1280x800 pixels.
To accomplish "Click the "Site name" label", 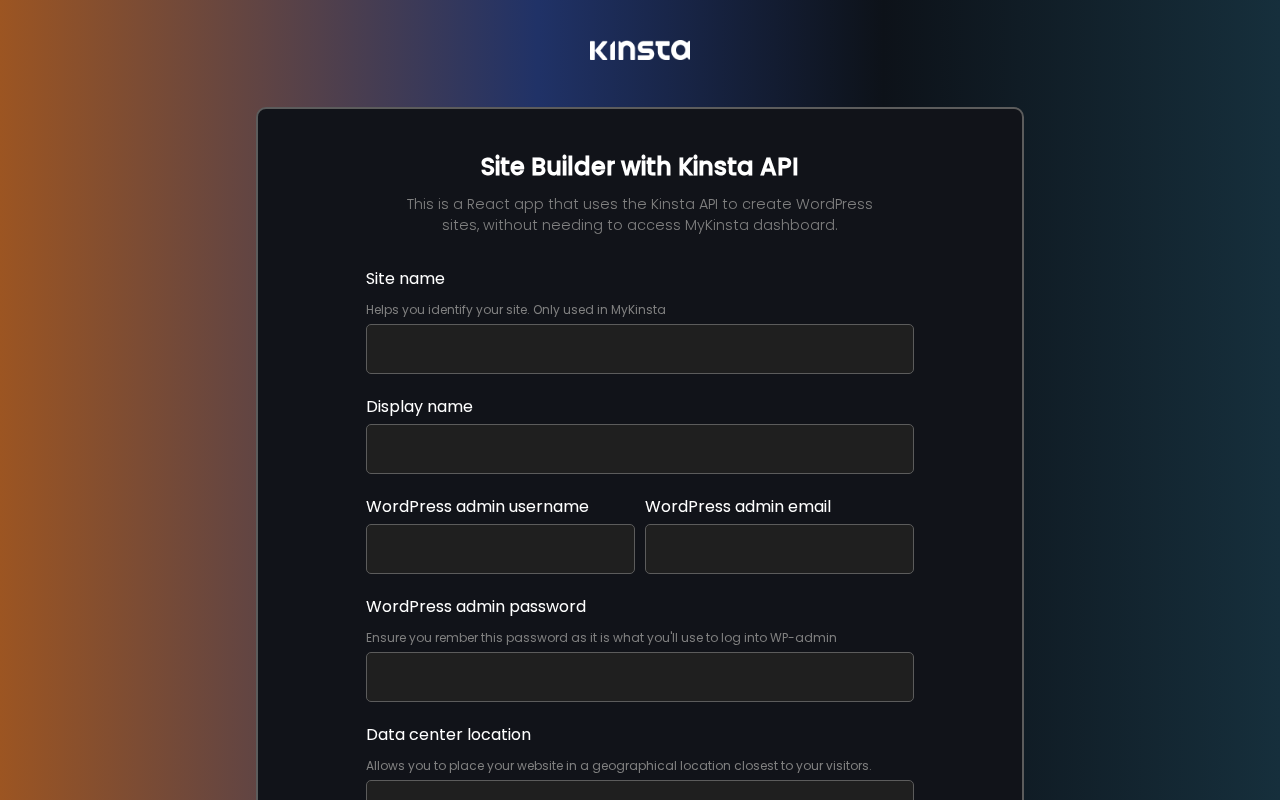I will coord(405,279).
